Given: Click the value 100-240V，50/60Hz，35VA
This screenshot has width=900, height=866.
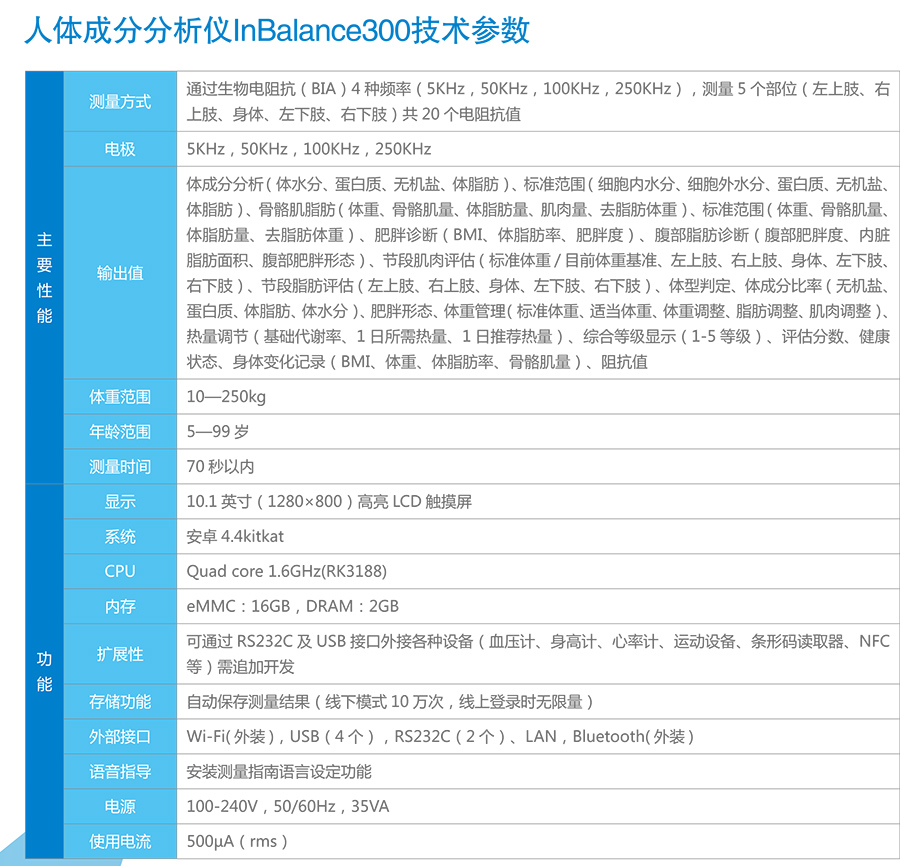Looking at the screenshot, I should (288, 806).
